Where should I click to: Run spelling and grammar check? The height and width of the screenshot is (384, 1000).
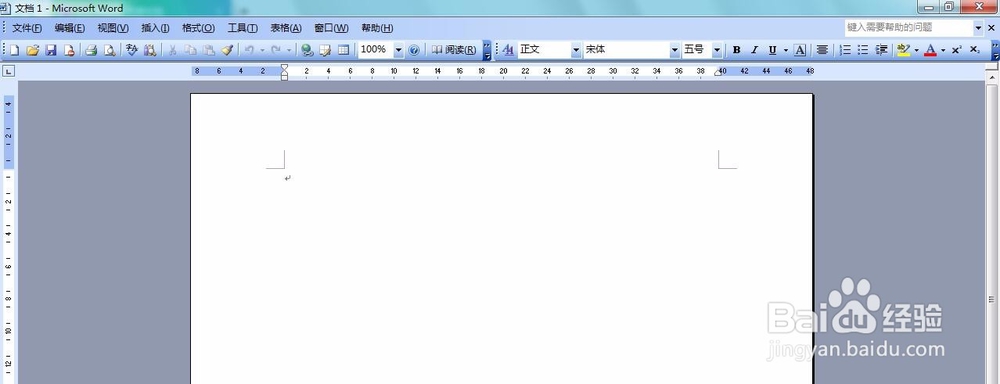click(132, 50)
